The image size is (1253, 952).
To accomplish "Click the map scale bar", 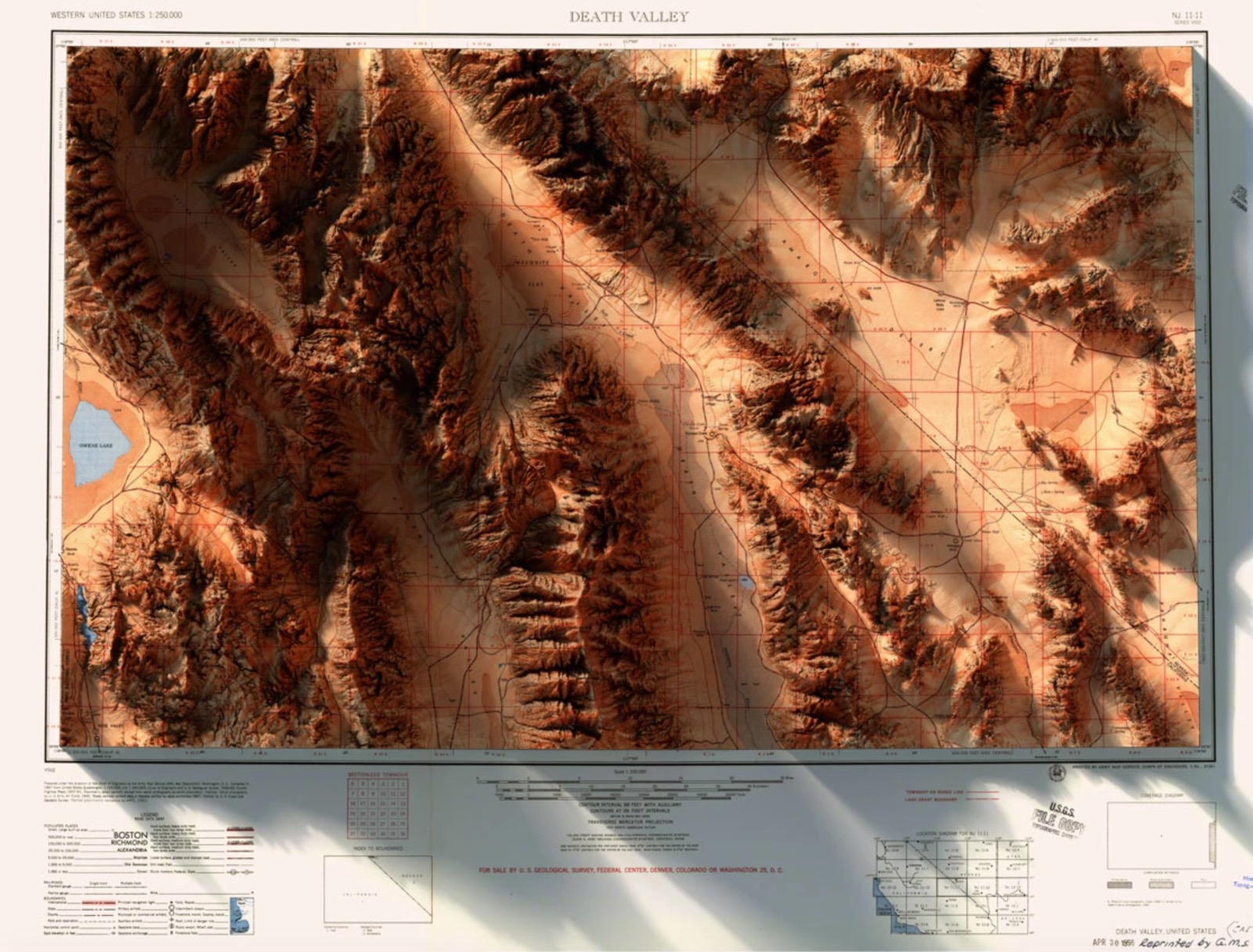I will coord(636,787).
